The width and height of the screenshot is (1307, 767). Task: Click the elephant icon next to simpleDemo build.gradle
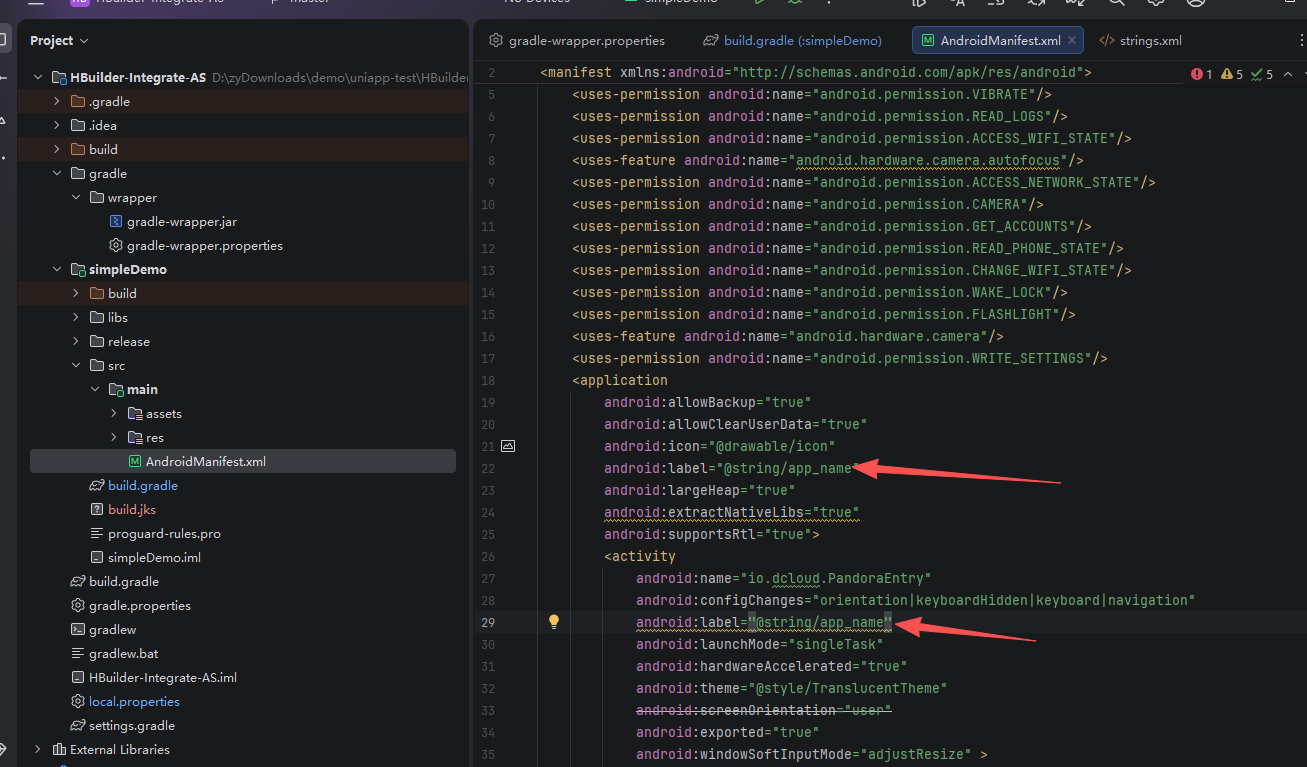click(x=97, y=485)
